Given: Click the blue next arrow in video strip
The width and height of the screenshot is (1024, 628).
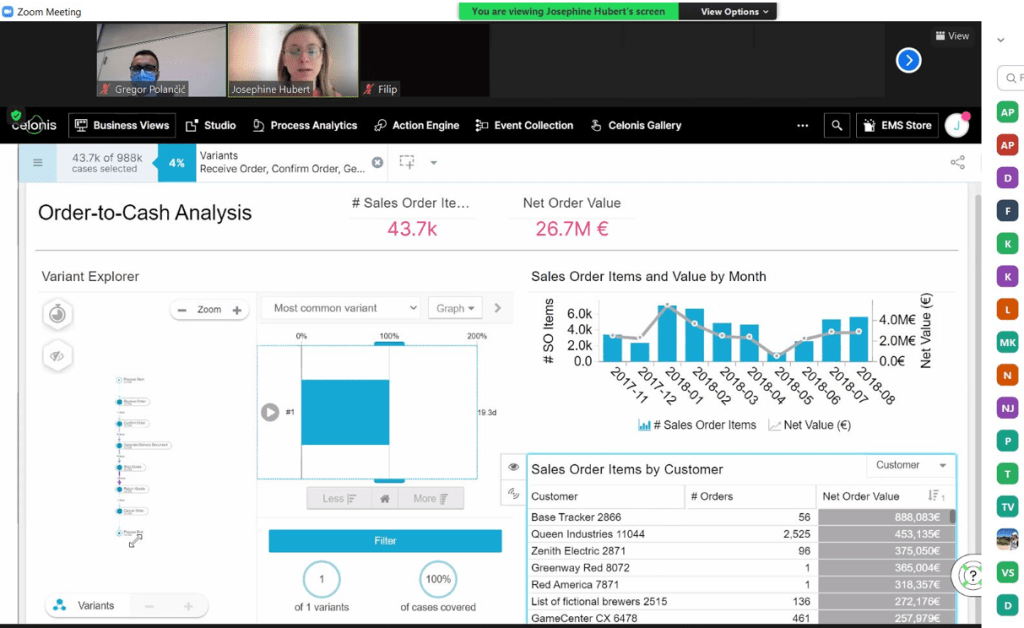Looking at the screenshot, I should click(x=908, y=60).
